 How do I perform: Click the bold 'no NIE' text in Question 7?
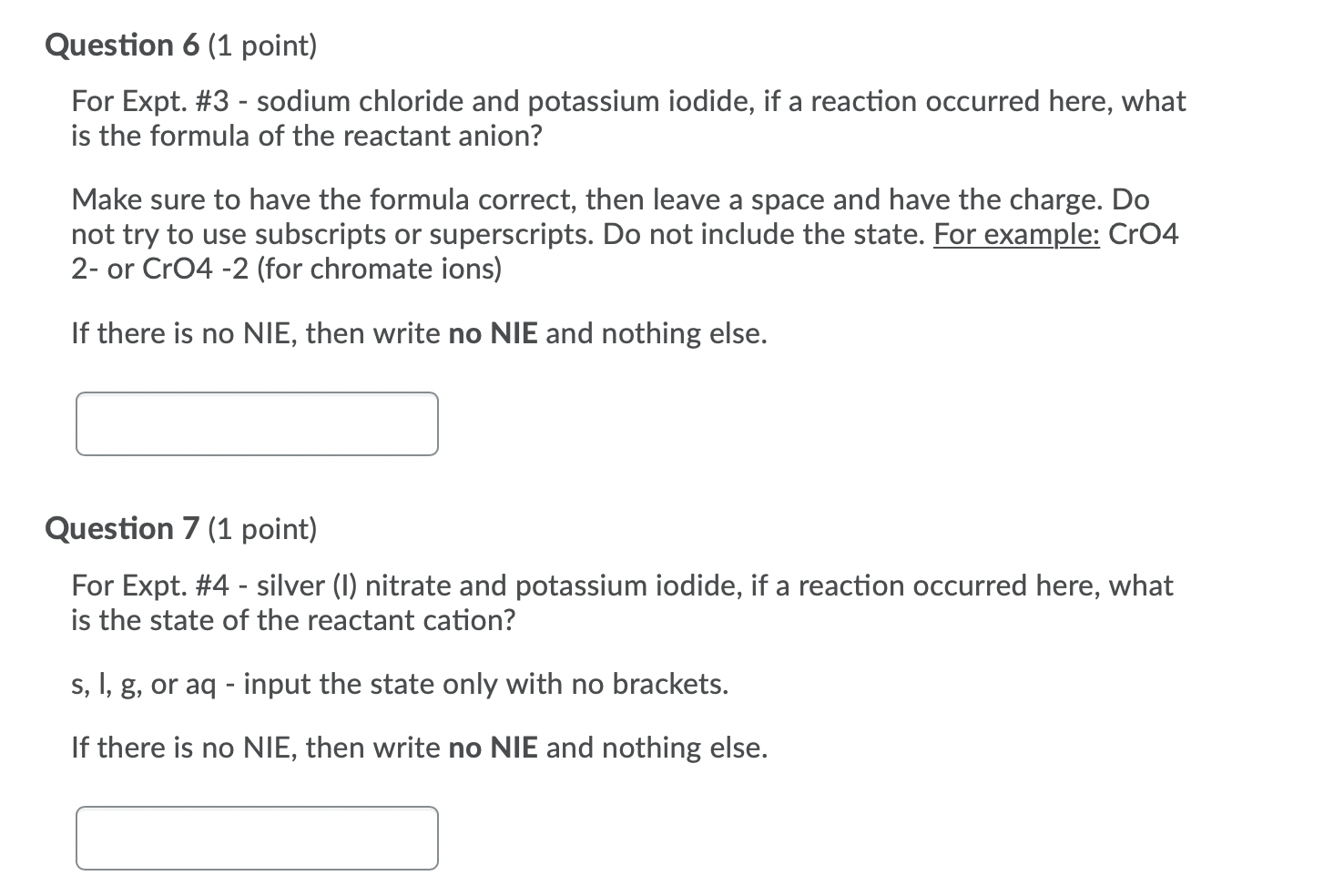[x=492, y=748]
